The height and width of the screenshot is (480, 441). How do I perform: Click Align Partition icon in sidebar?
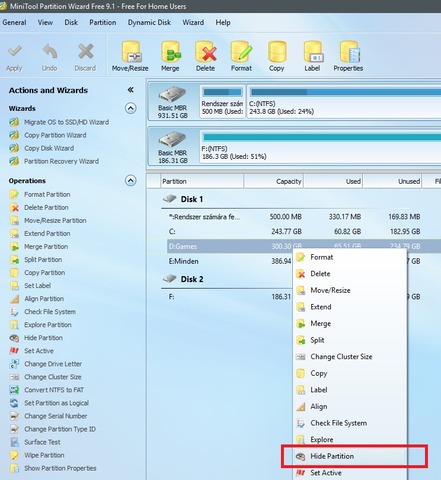(x=14, y=299)
